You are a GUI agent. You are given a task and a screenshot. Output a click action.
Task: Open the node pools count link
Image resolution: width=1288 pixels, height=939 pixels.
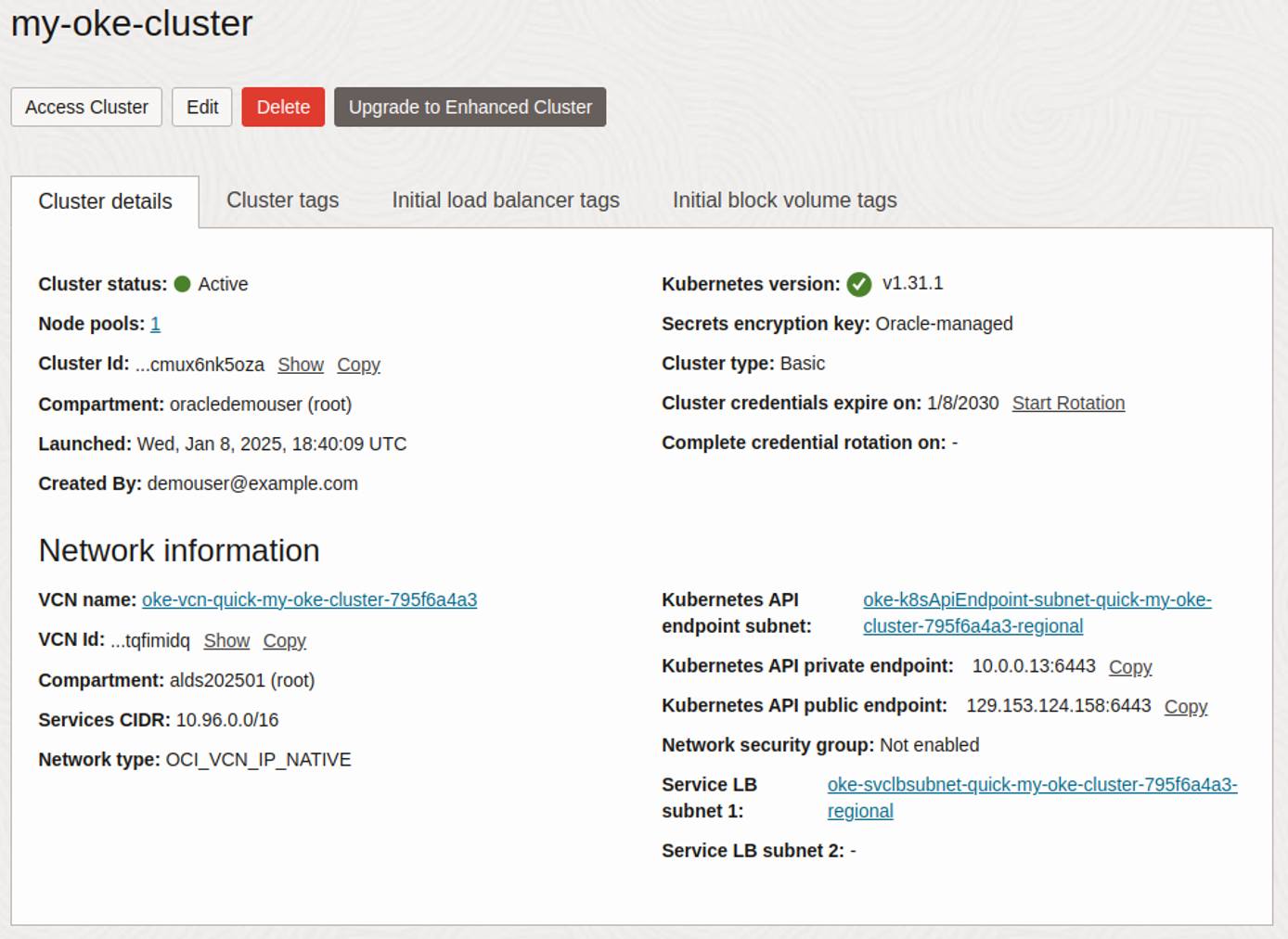155,324
